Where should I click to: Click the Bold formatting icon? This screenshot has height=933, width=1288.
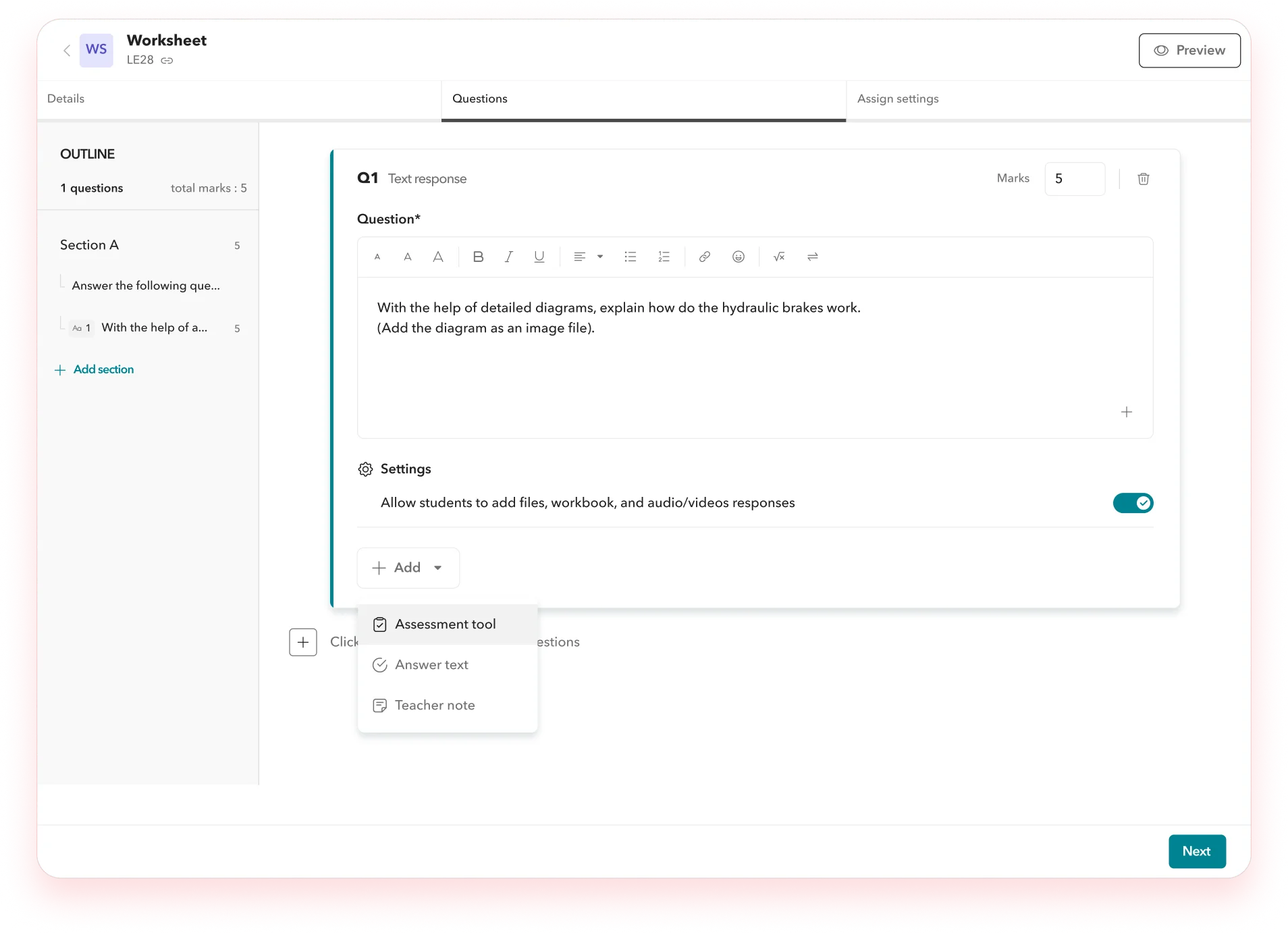click(x=478, y=257)
